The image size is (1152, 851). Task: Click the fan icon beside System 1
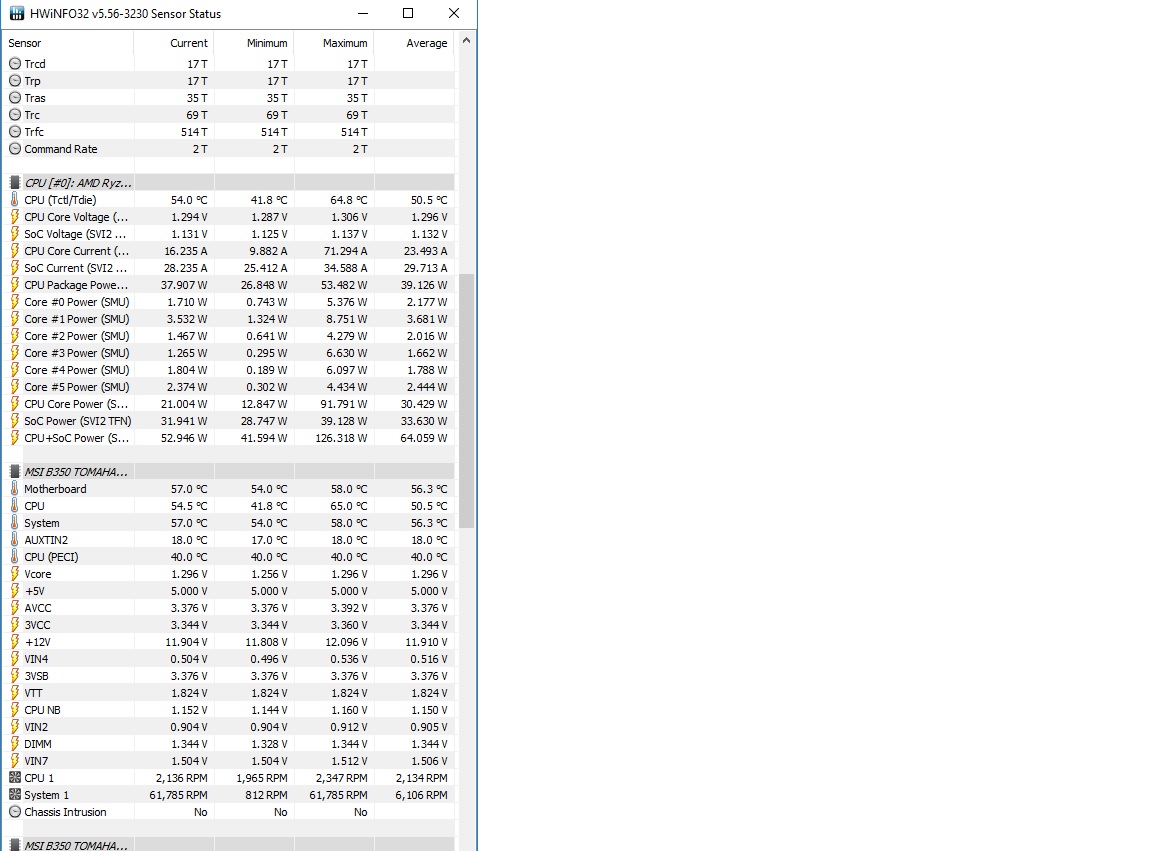pos(15,794)
